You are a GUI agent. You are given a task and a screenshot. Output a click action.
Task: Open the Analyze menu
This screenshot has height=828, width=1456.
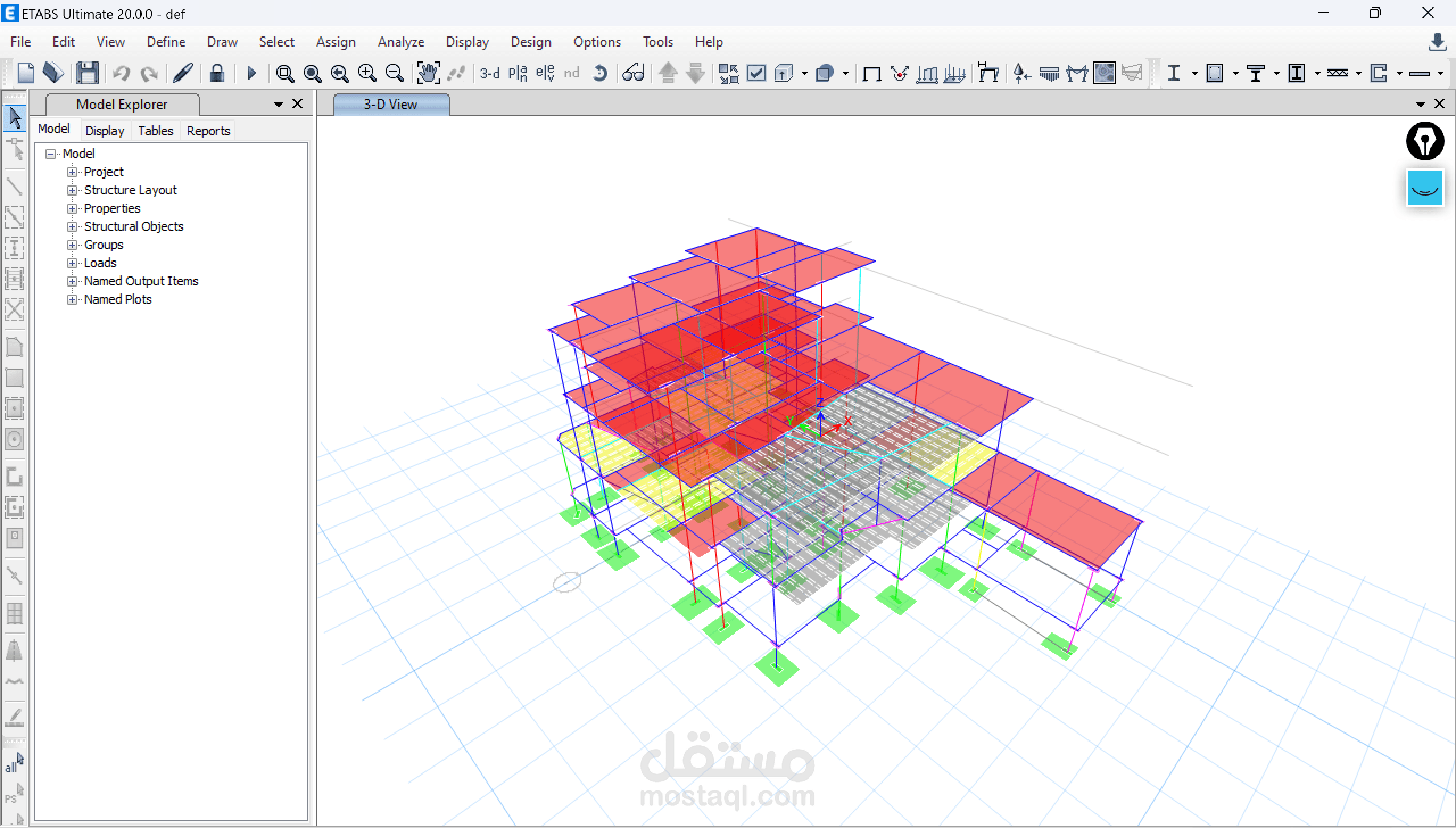pos(400,42)
